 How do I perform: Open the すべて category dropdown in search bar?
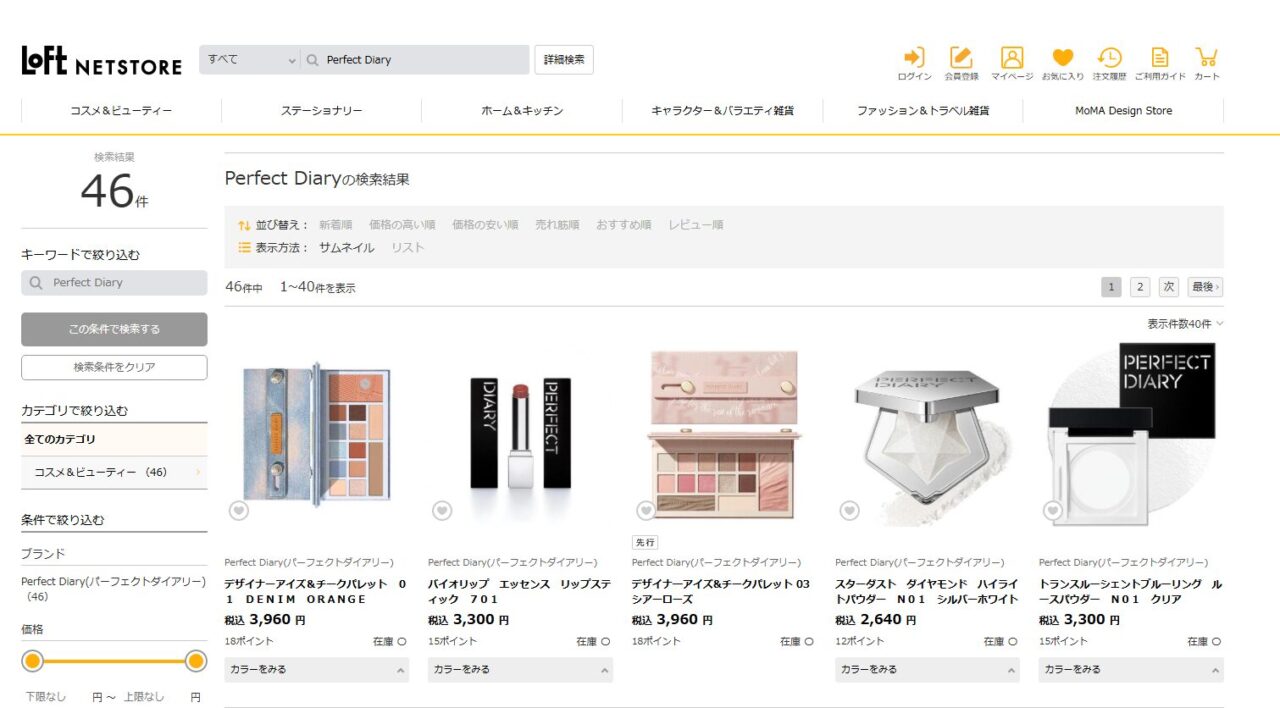tap(250, 60)
